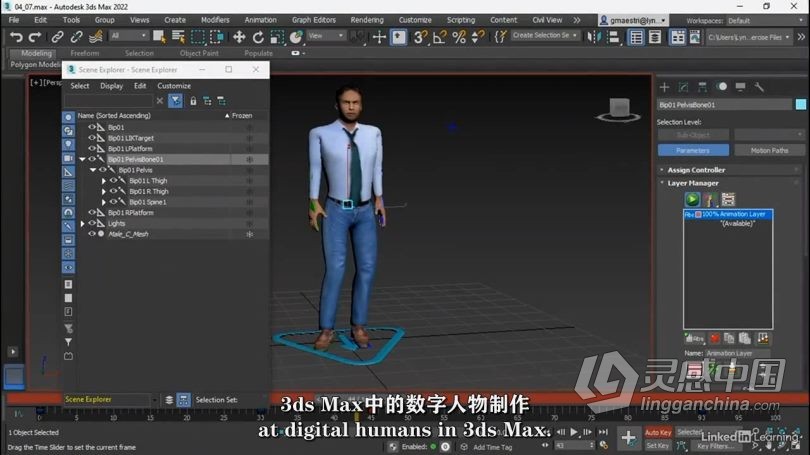Viewport: 810px width, 455px height.
Task: Expand the Bip01 R Thigh node
Action: (x=104, y=191)
